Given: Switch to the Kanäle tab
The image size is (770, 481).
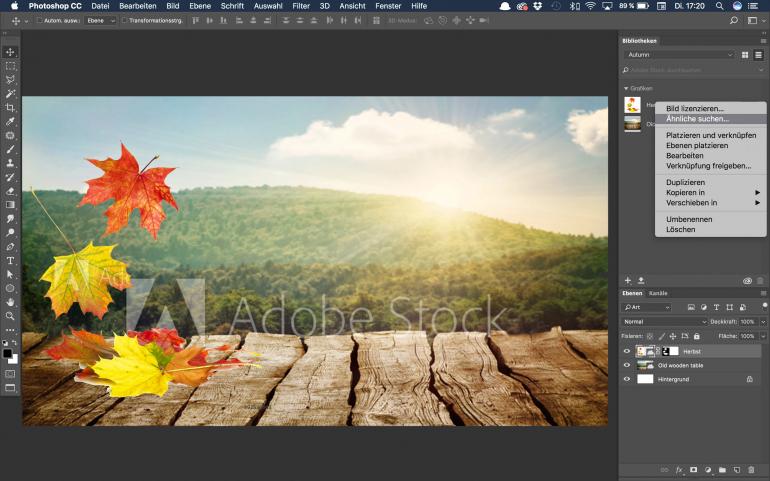Looking at the screenshot, I should click(x=658, y=293).
